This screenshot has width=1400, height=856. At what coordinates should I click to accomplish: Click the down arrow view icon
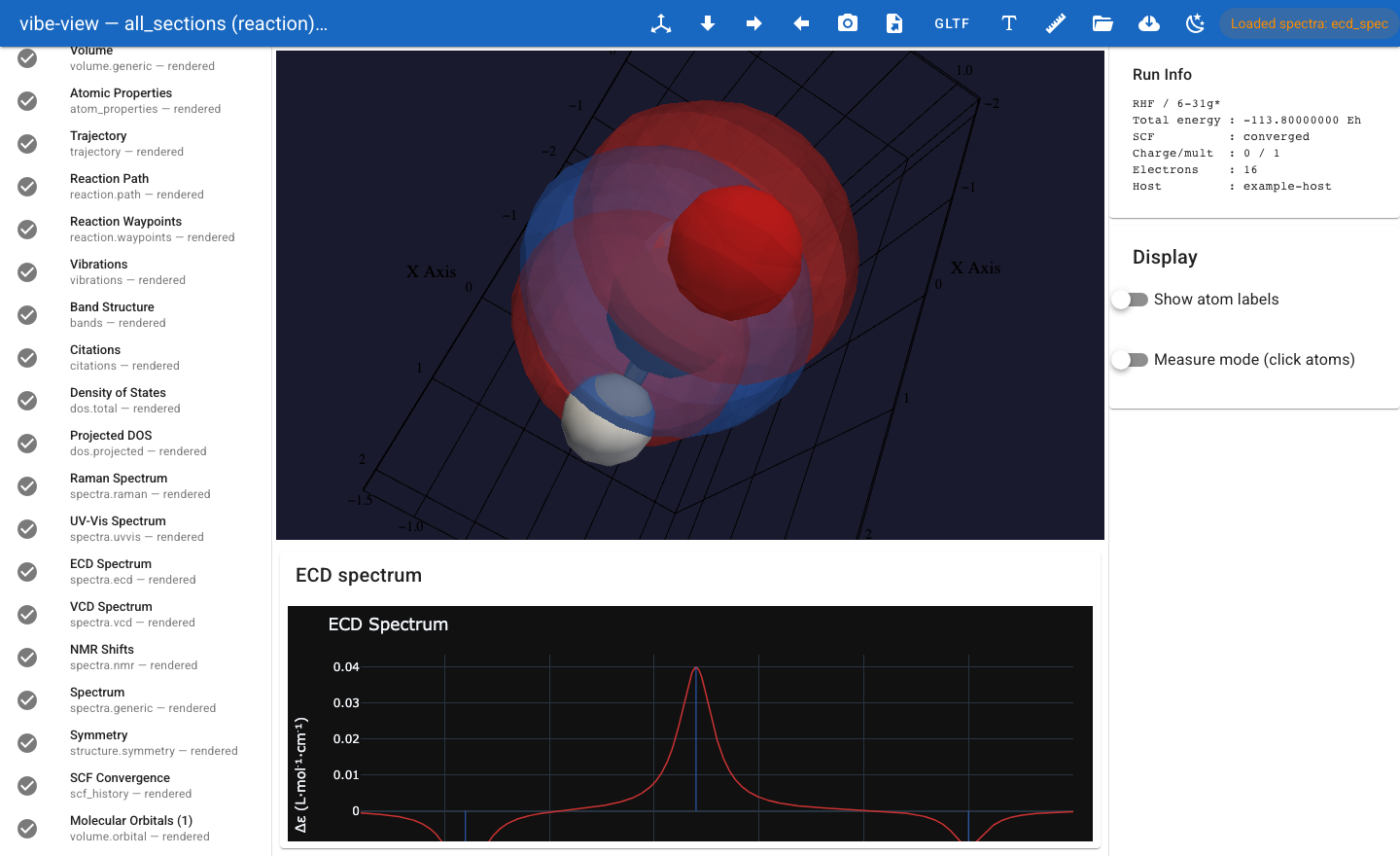point(708,23)
